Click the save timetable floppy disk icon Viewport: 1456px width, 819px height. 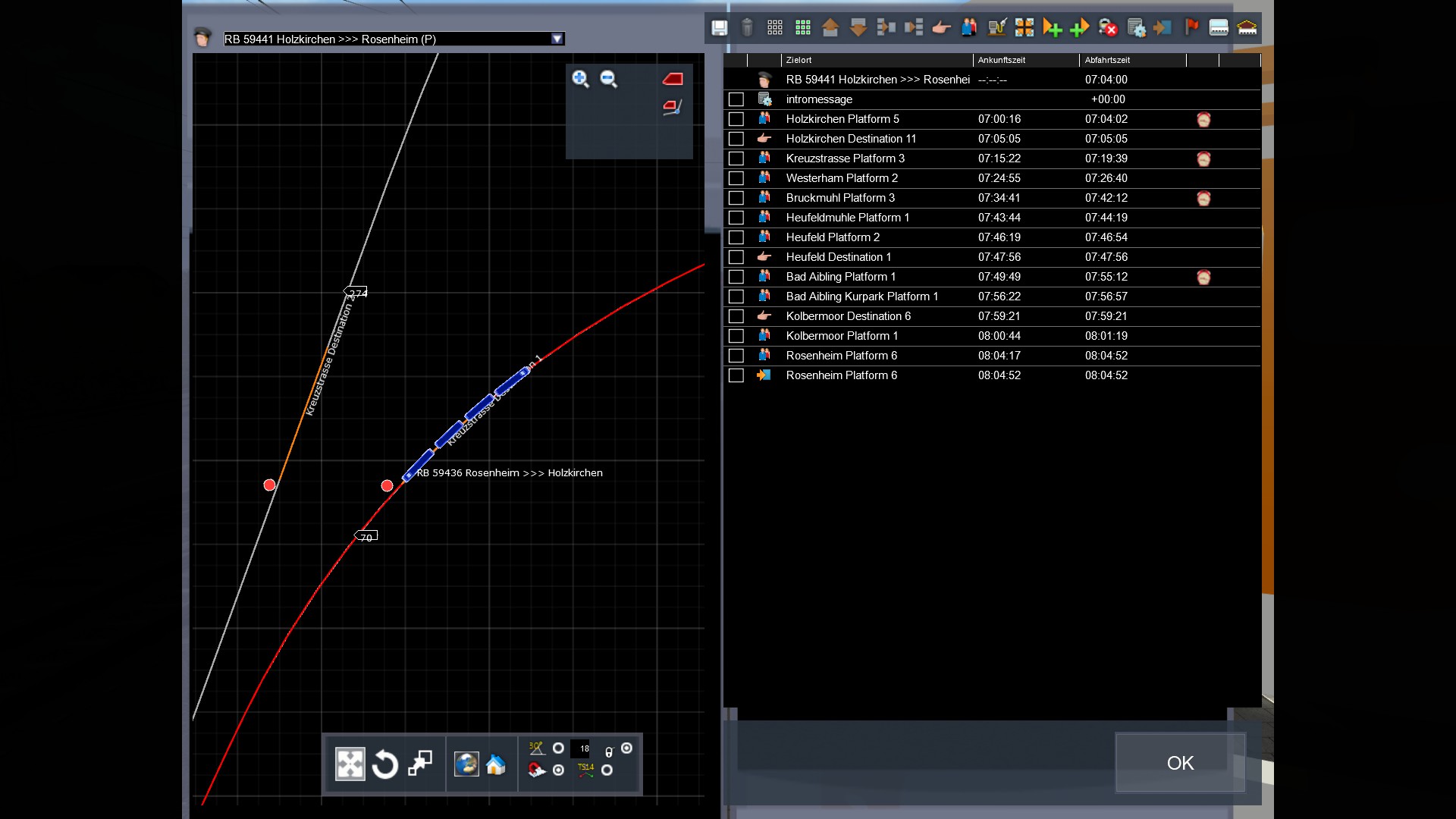(x=719, y=28)
